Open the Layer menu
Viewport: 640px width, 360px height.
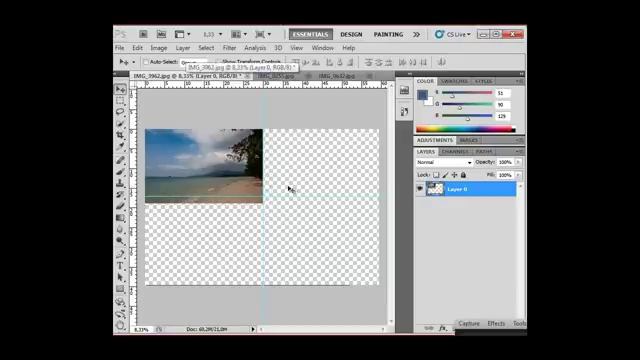pyautogui.click(x=183, y=48)
